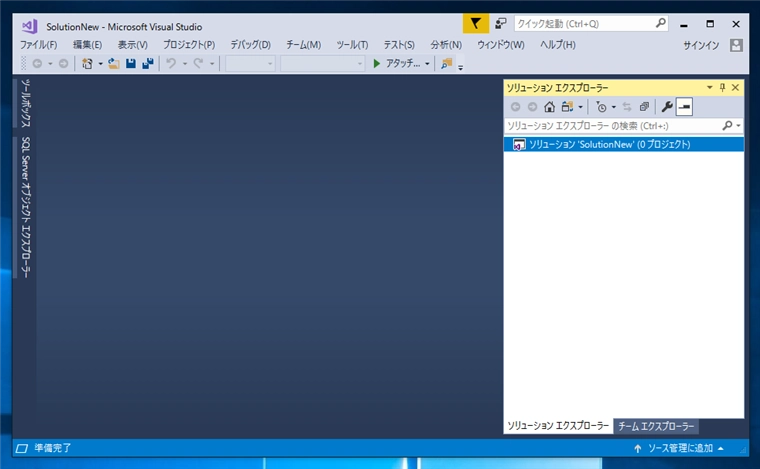Screen dimensions: 760x469
Task: Click the yellow notifications filter flag icon
Action: point(475,23)
